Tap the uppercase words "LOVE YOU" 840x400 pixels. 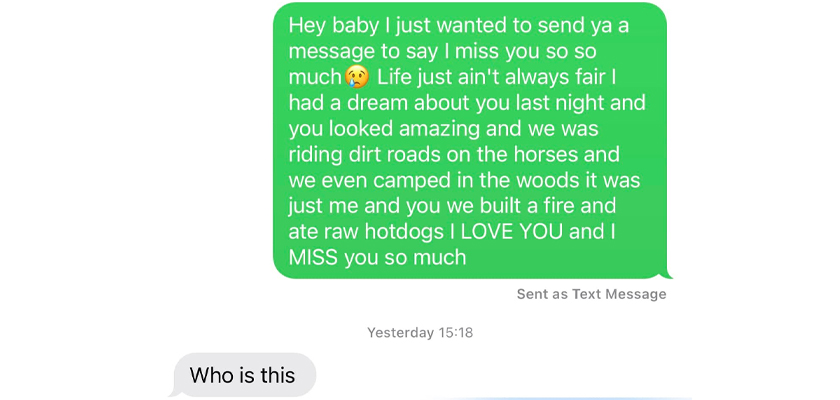click(x=512, y=232)
